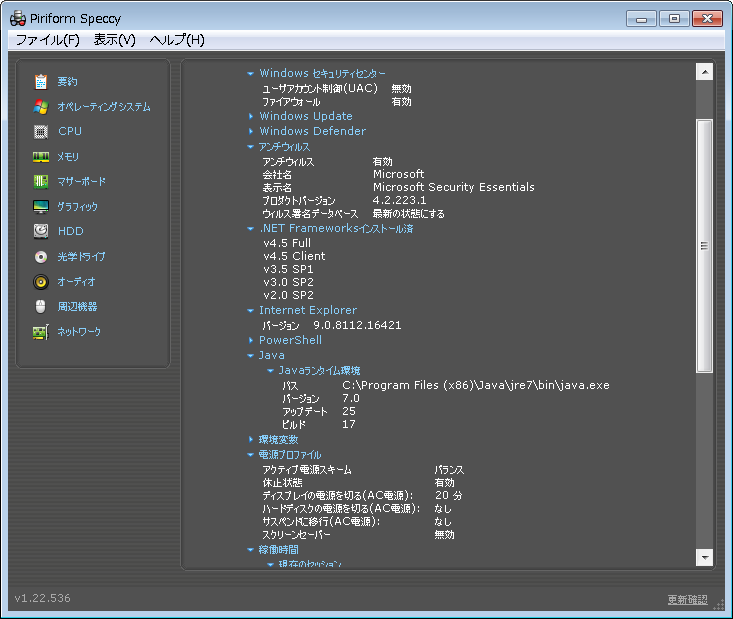Open the メモリ RAM stick icon
Viewport: 733px width, 619px height.
click(x=41, y=157)
